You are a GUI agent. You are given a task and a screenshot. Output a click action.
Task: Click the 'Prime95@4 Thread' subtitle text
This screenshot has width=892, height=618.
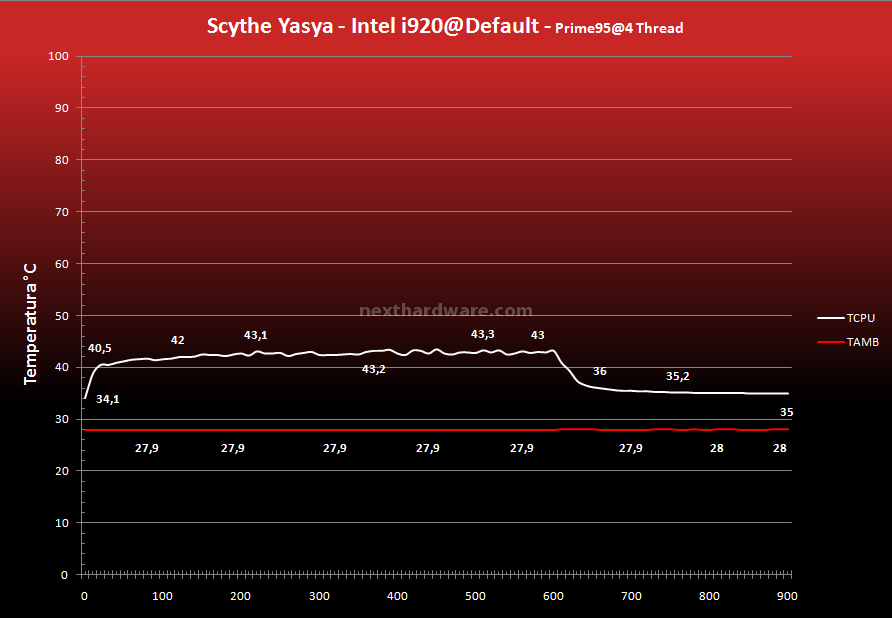click(619, 28)
